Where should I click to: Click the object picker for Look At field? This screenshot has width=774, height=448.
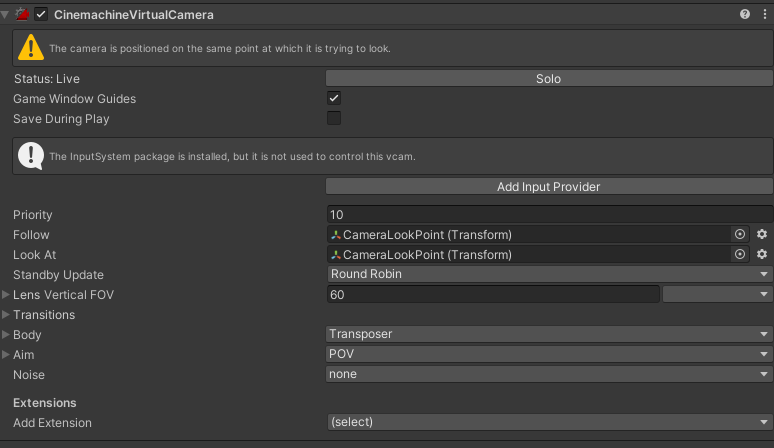coord(740,255)
